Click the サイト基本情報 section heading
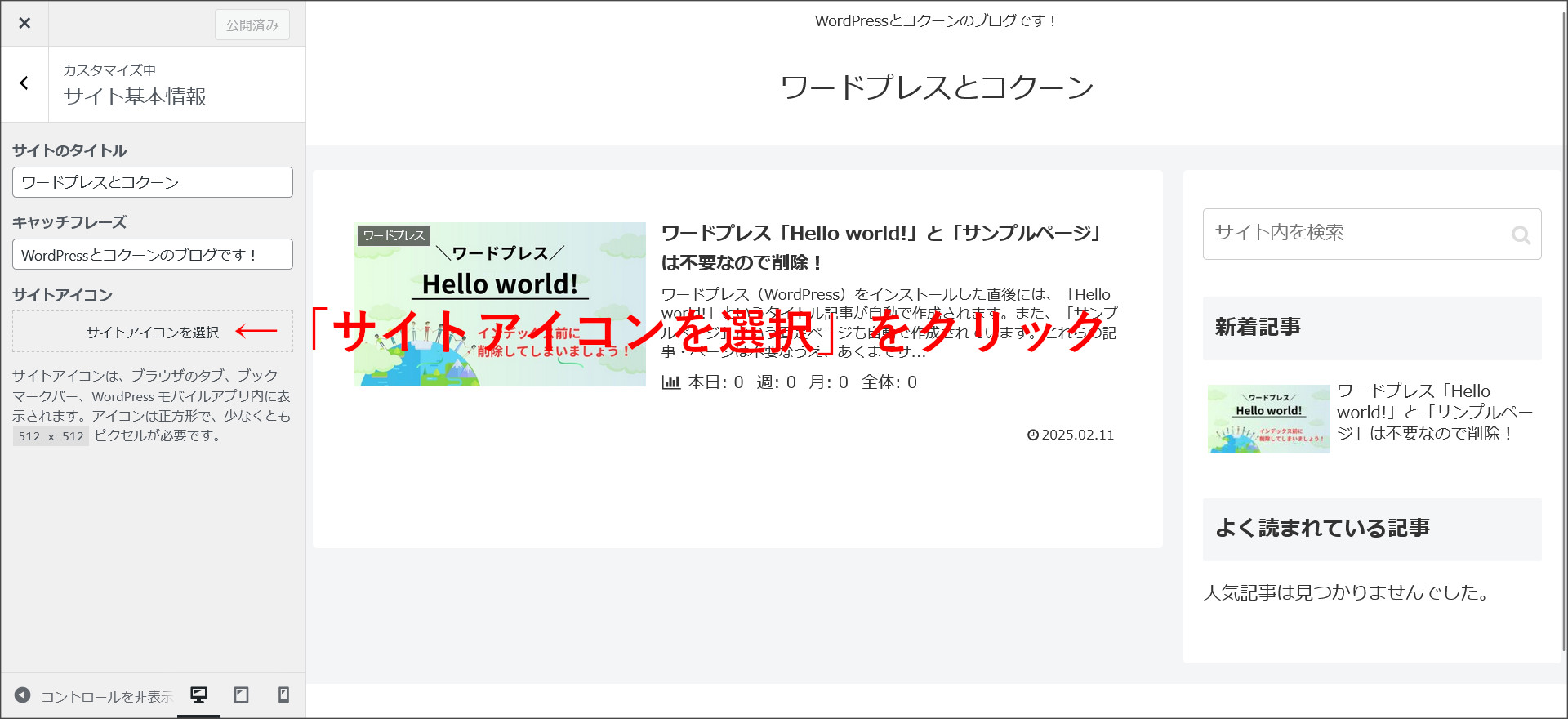This screenshot has width=1568, height=719. pos(135,96)
